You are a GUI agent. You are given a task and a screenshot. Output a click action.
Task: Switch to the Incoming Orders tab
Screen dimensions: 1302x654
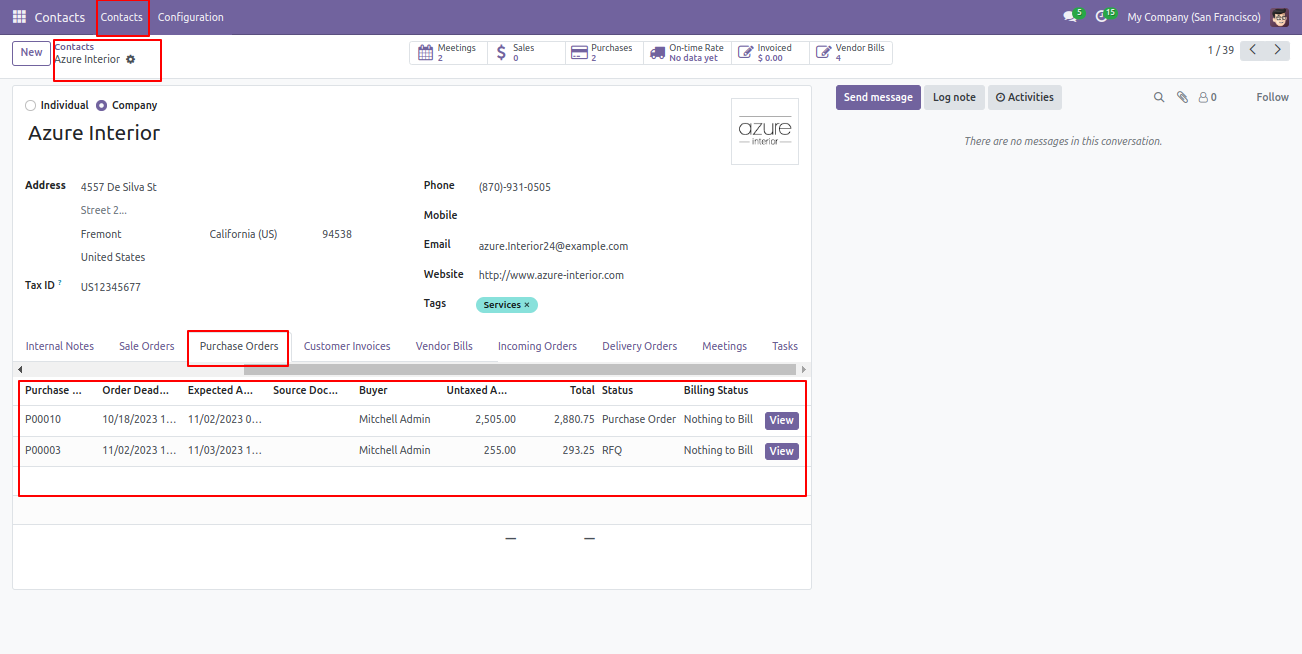coord(537,346)
